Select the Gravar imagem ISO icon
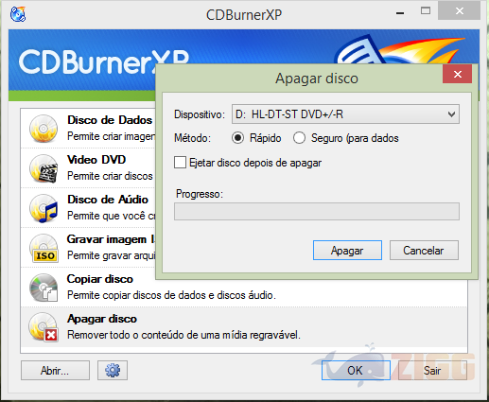The image size is (489, 402). click(43, 248)
